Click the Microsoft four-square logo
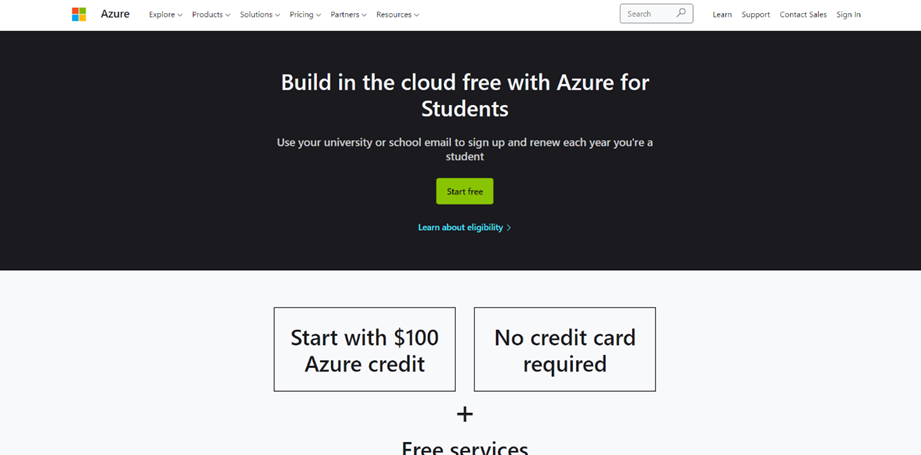Viewport: 921px width, 455px height. (79, 14)
